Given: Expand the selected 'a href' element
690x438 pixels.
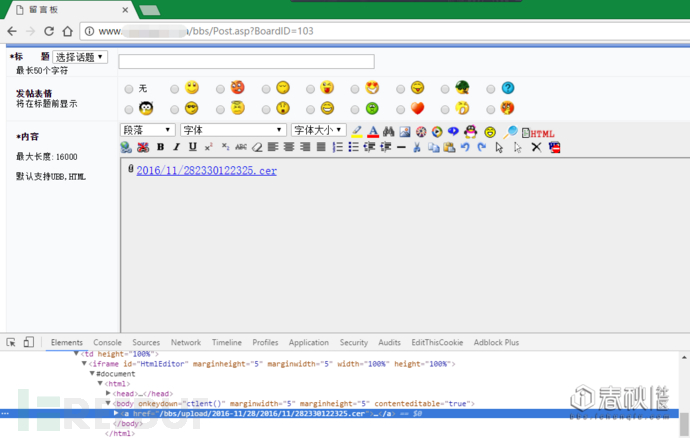Looking at the screenshot, I should click(116, 413).
